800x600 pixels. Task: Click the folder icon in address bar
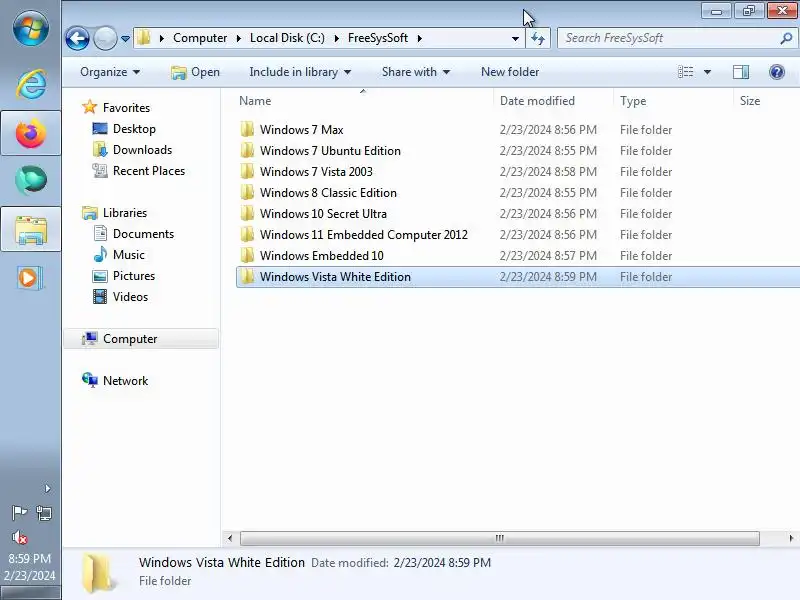(144, 38)
